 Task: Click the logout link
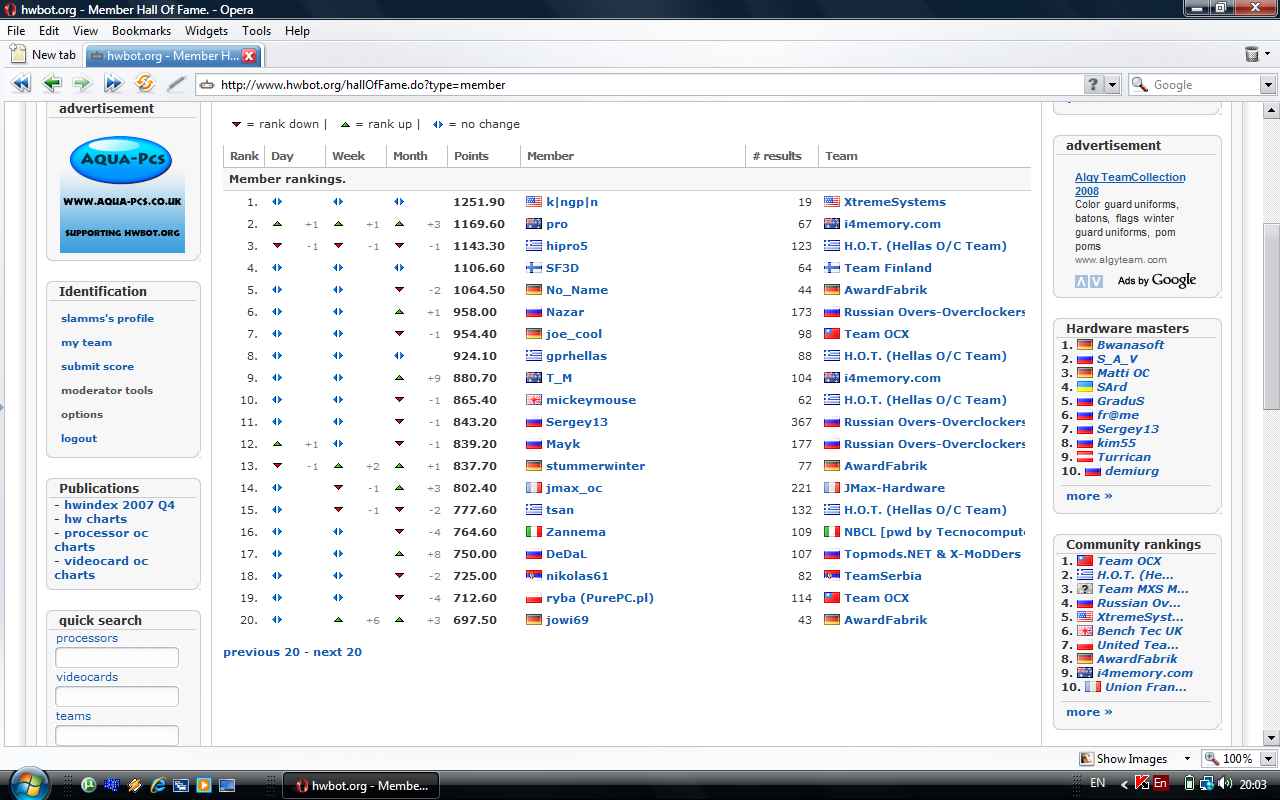point(79,438)
